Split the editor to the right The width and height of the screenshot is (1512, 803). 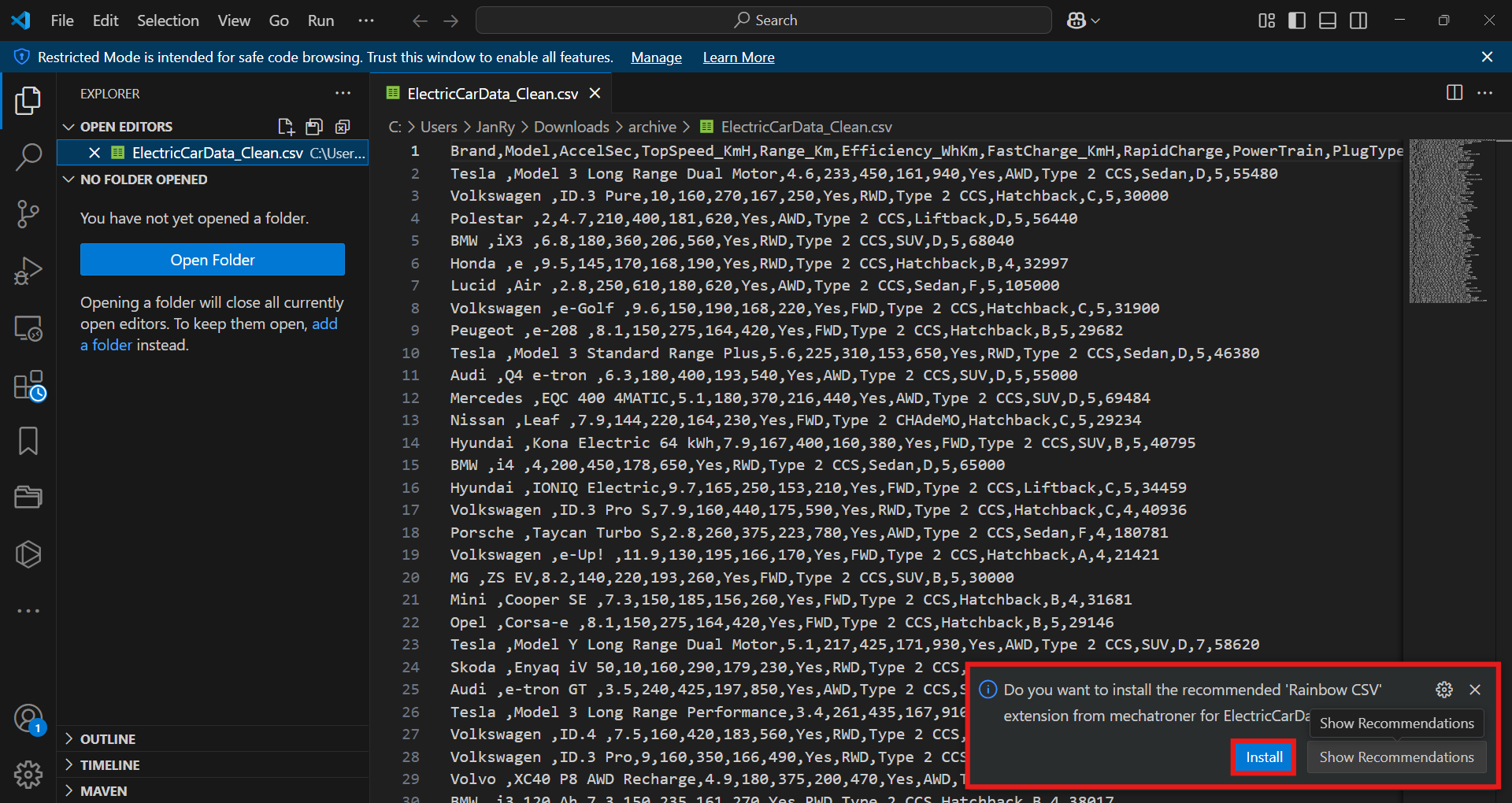pos(1455,93)
